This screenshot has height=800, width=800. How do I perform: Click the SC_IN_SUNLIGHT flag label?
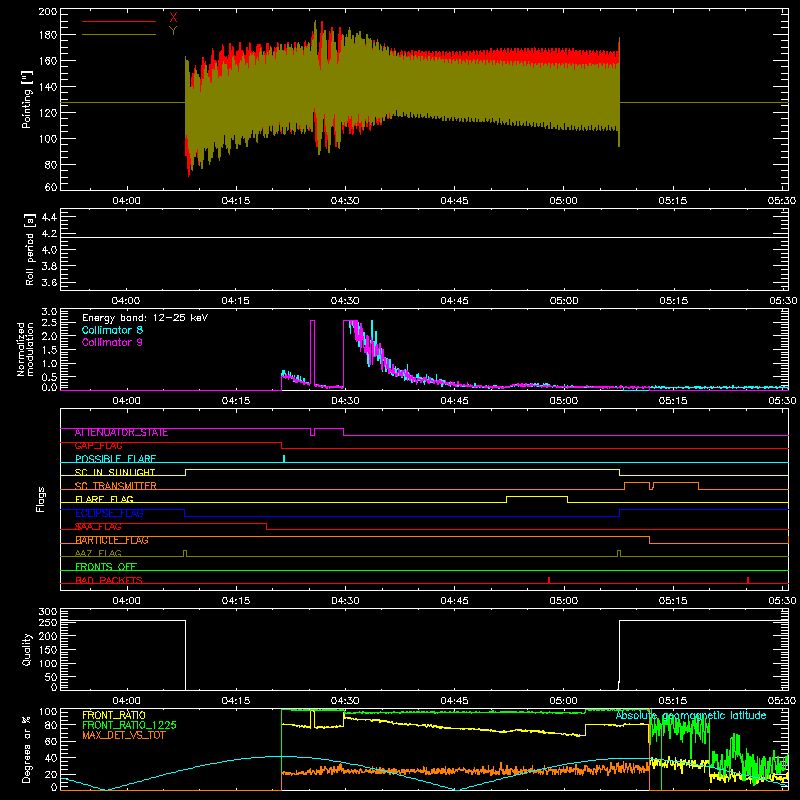coord(115,472)
